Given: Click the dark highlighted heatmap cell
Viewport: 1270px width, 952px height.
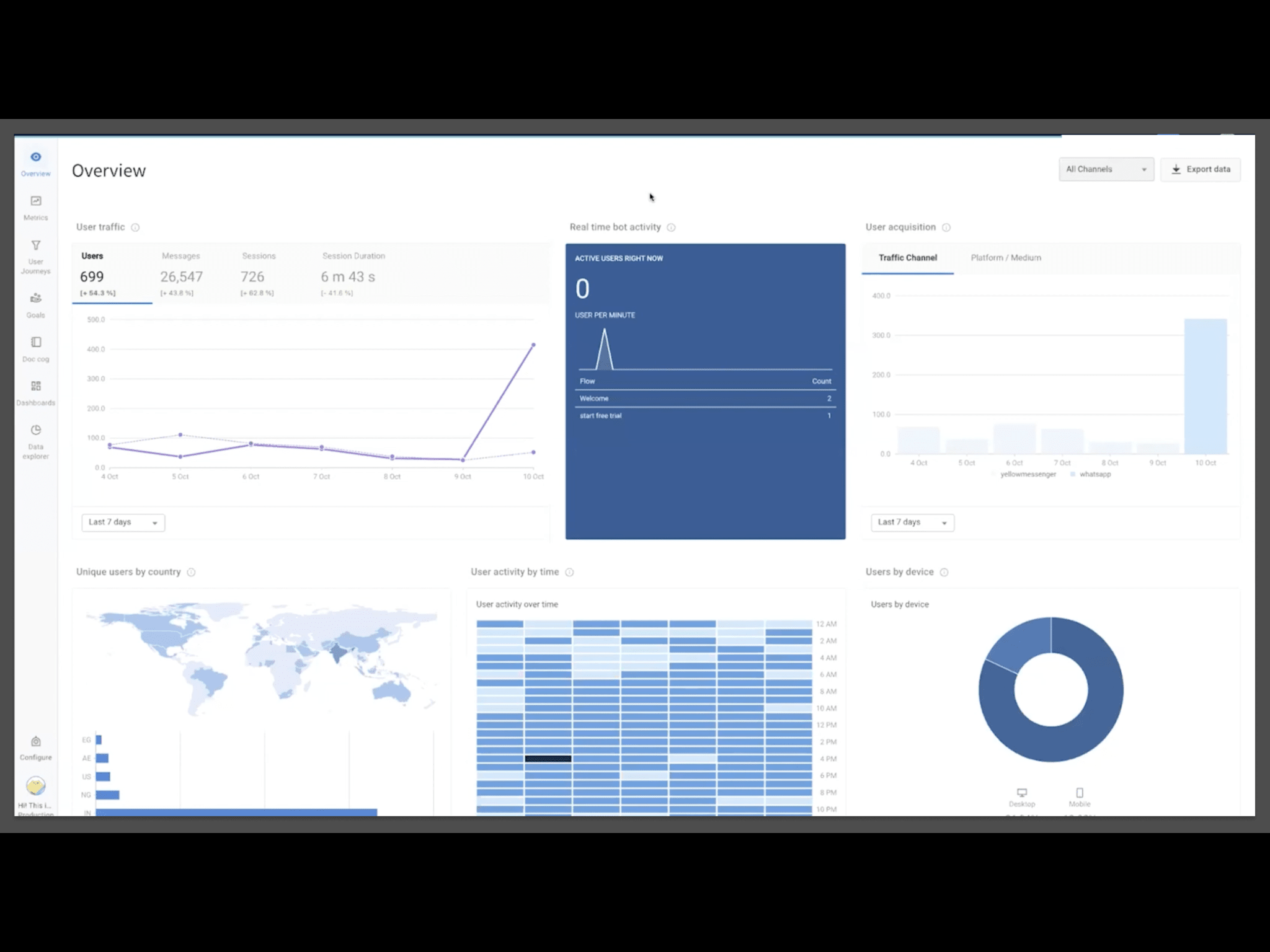Looking at the screenshot, I should 548,759.
